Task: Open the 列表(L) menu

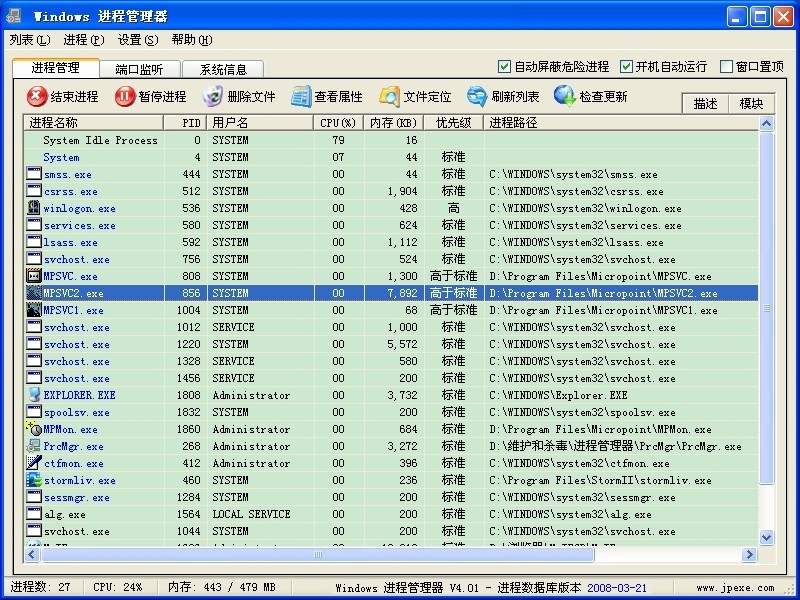Action: point(30,40)
